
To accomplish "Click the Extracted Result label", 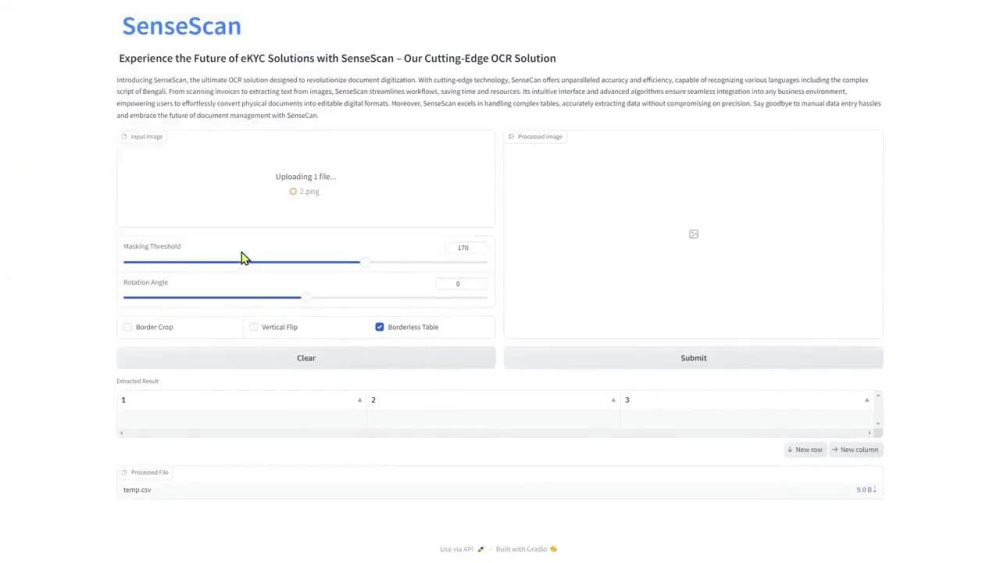I will pos(137,381).
